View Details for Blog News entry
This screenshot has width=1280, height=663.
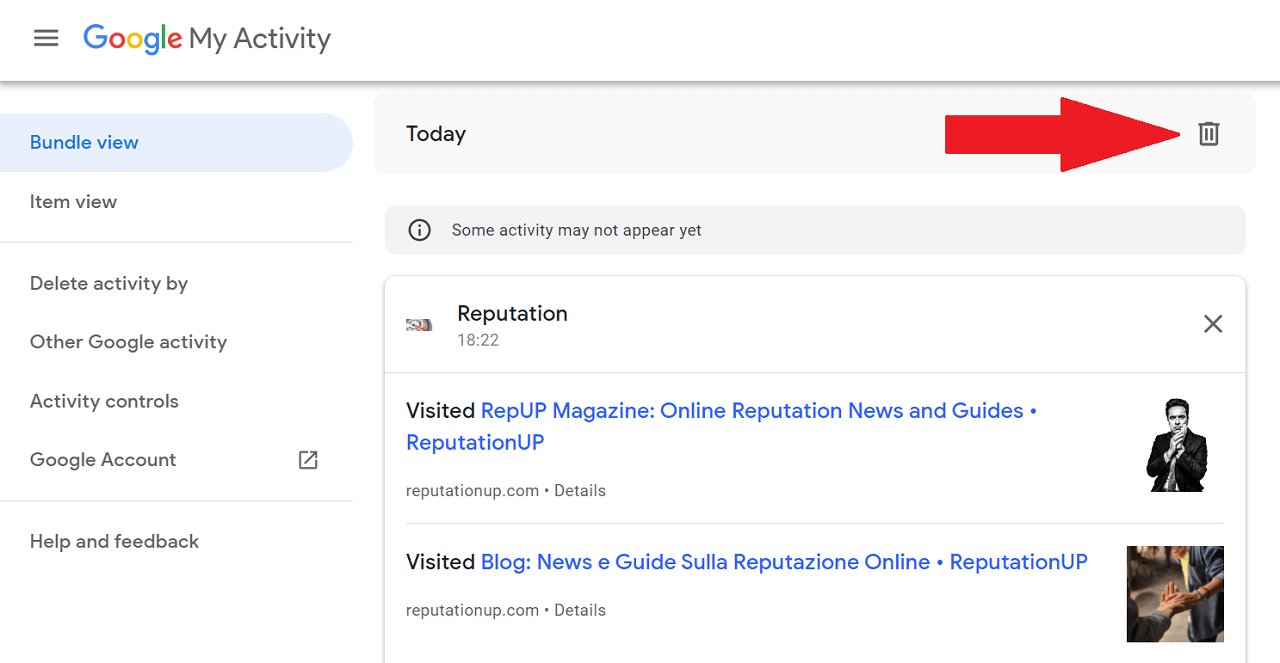point(580,610)
